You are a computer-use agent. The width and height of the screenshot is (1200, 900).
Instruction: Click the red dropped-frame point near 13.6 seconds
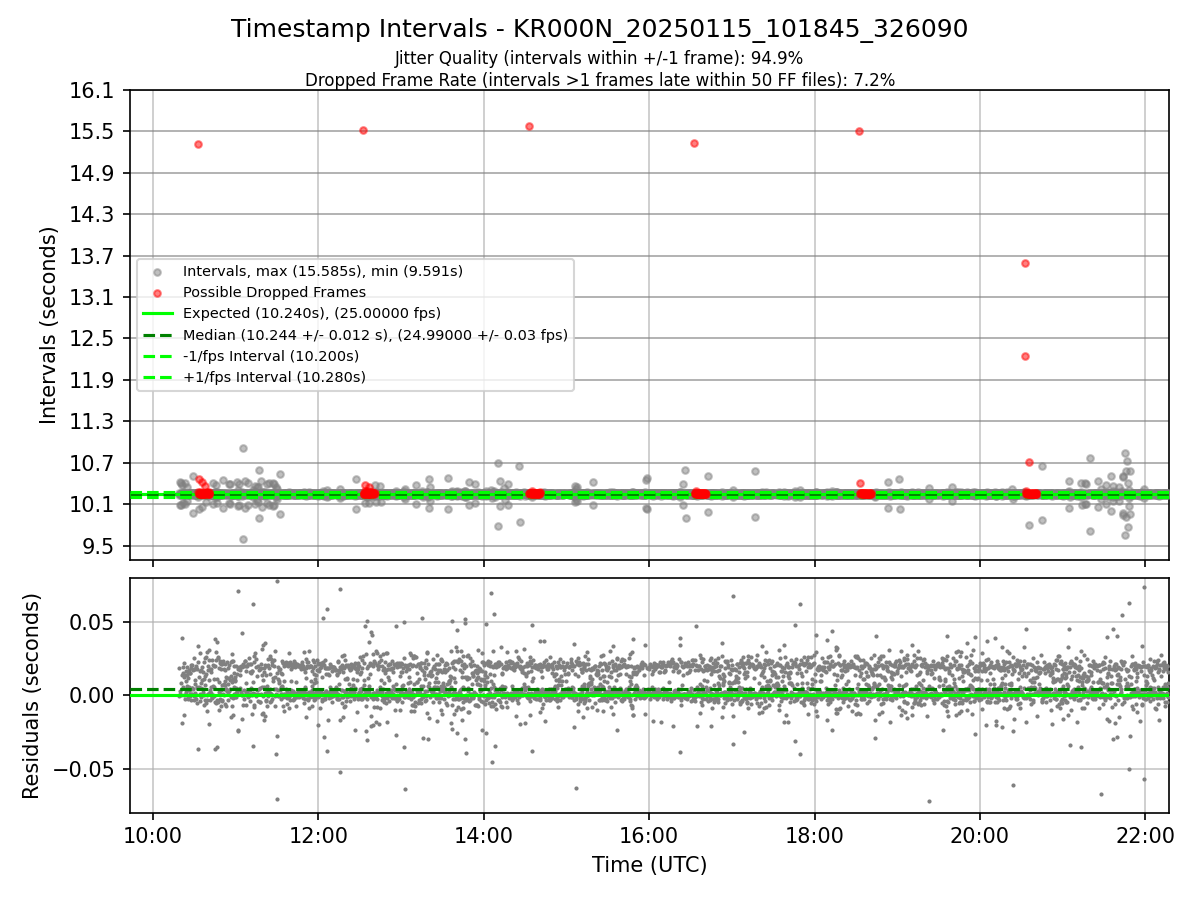point(1025,263)
